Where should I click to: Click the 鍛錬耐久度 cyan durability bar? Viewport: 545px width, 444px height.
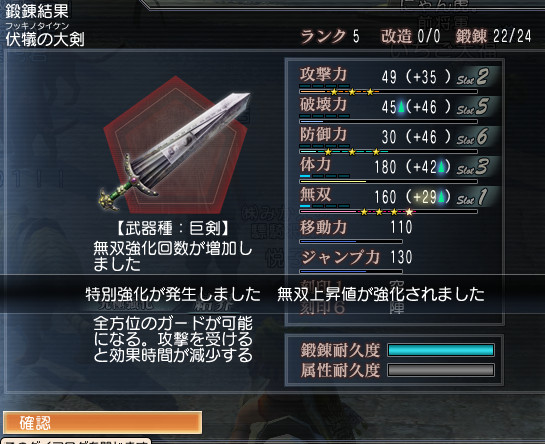[441, 350]
